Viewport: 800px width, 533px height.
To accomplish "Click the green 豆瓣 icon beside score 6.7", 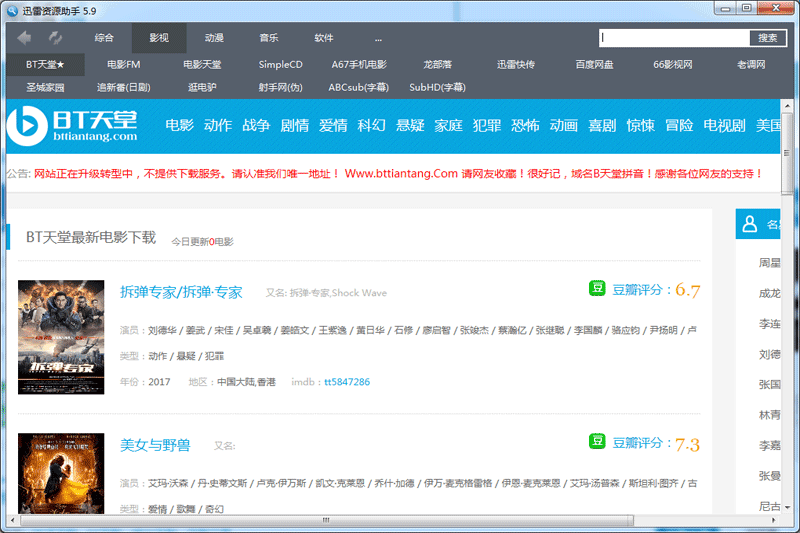I will pos(597,289).
